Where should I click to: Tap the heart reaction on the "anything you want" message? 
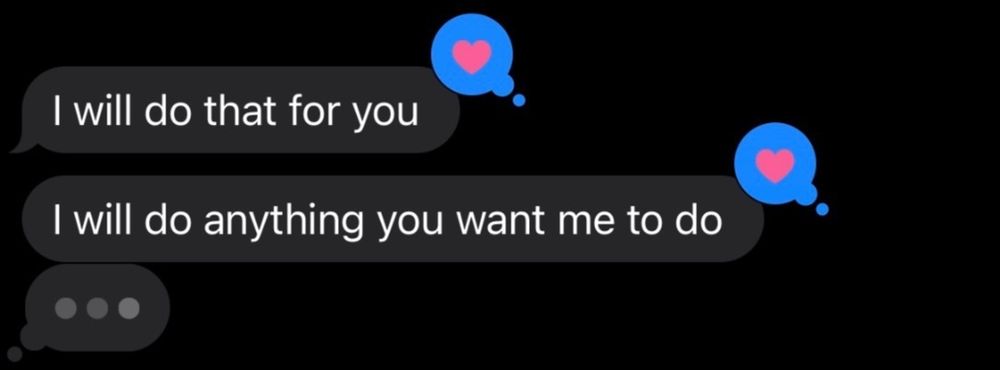click(776, 163)
